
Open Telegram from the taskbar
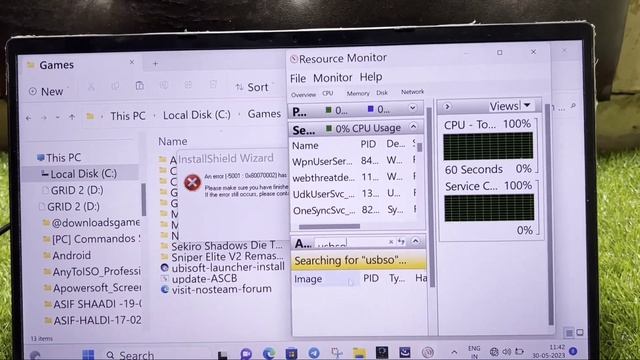(314, 353)
